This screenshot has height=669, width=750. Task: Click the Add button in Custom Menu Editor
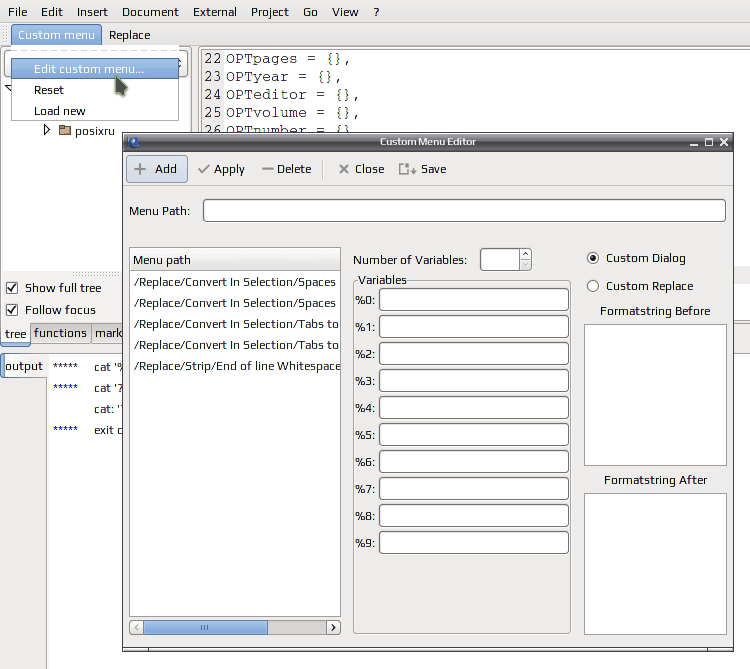156,169
